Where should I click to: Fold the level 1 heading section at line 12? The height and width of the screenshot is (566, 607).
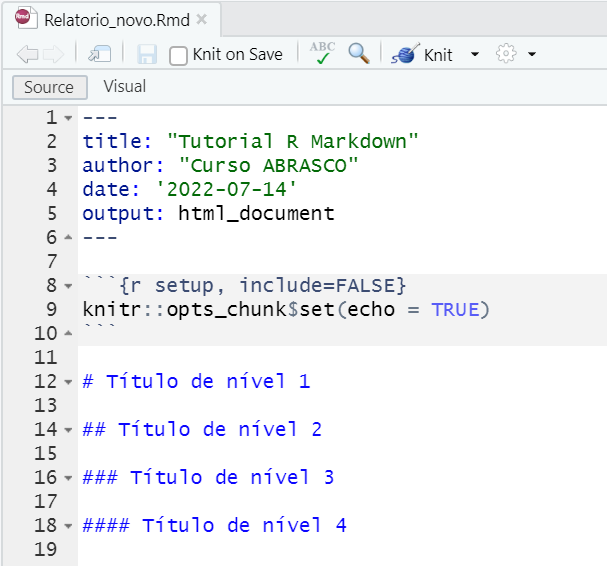[68, 382]
